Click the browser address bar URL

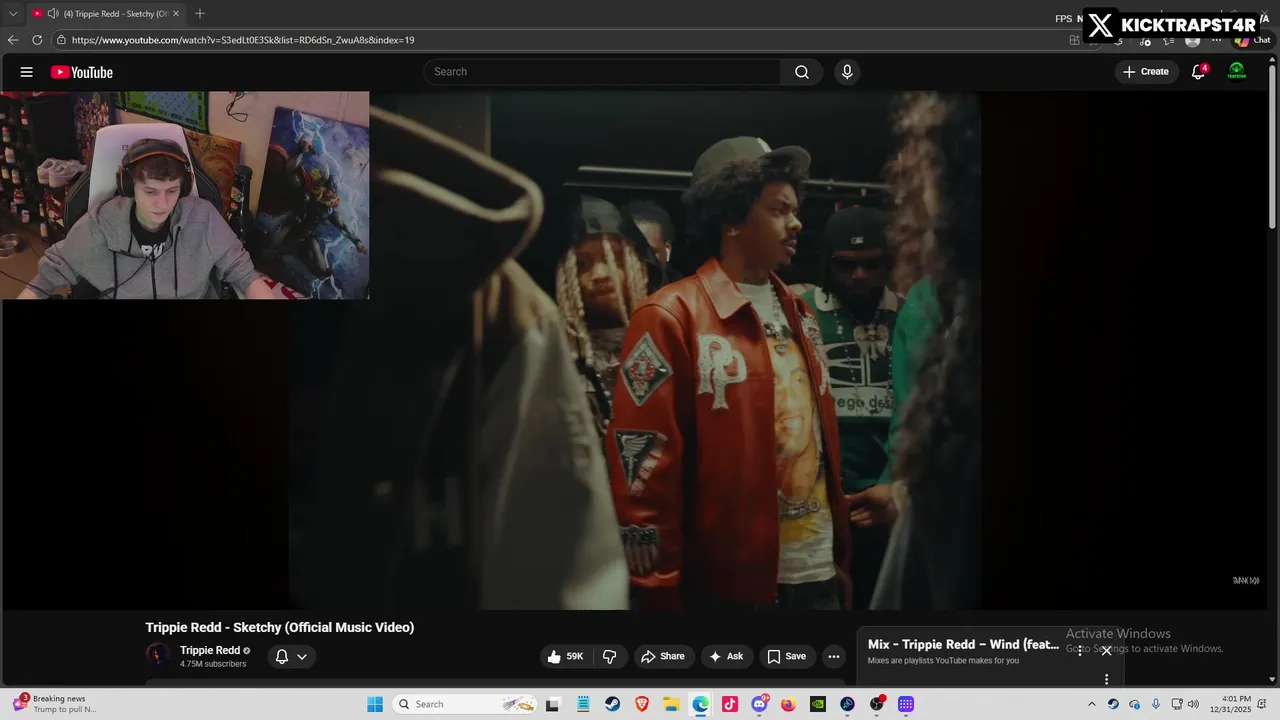tap(243, 40)
